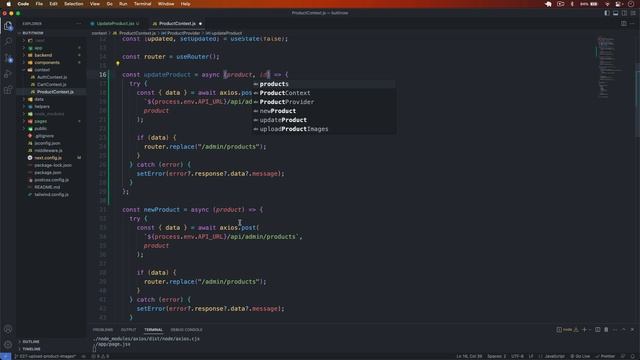
Task: Open terminal launch profile dropdown arrow
Action: (590, 329)
